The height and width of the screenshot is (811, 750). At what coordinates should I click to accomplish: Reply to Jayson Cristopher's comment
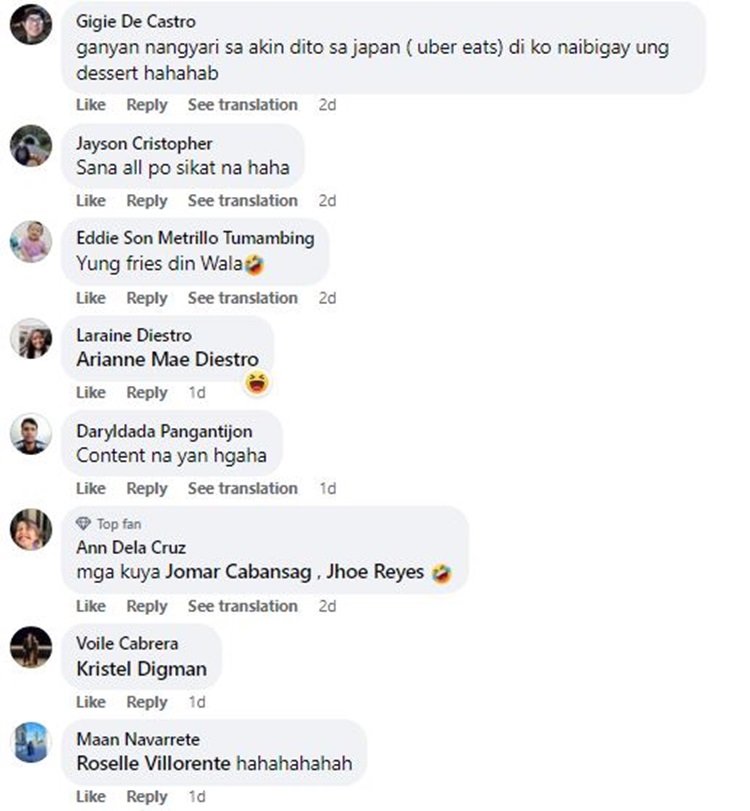pyautogui.click(x=147, y=201)
